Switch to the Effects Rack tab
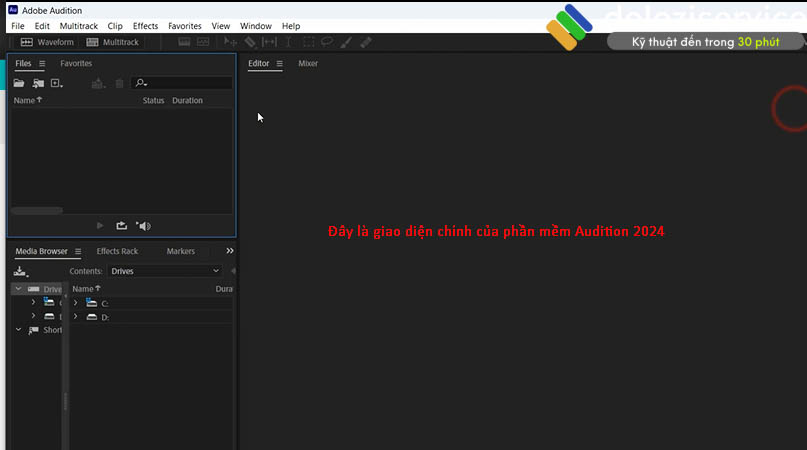This screenshot has height=450, width=807. pyautogui.click(x=117, y=251)
